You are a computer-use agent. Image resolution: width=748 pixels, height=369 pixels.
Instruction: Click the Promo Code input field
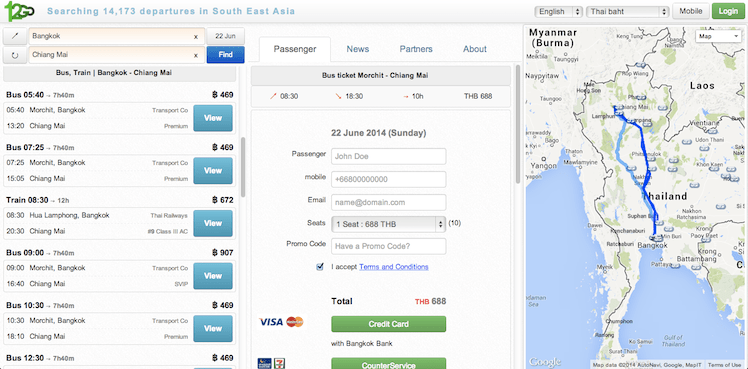pos(388,246)
